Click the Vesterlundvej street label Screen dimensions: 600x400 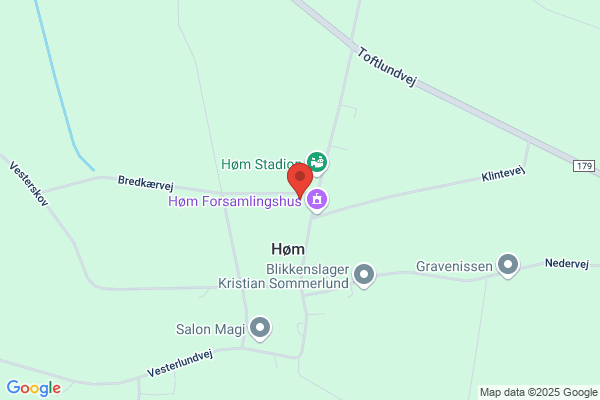tap(180, 363)
